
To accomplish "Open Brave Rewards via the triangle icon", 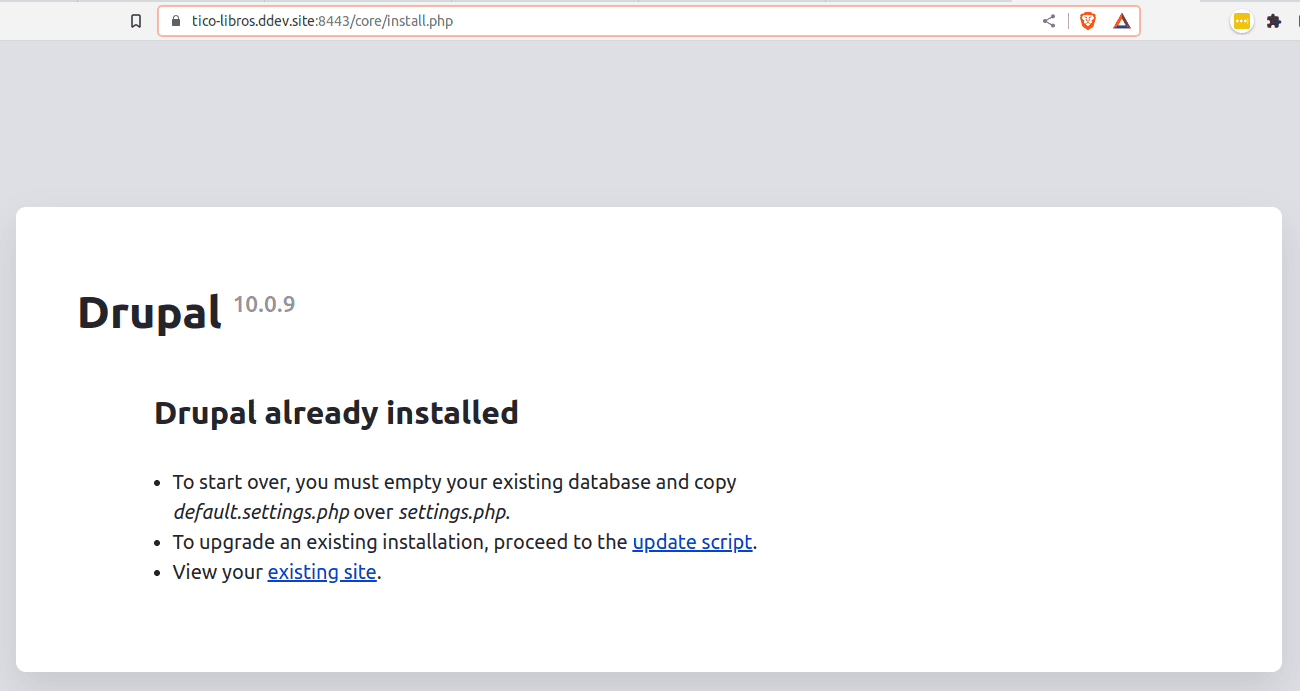I will point(1121,20).
